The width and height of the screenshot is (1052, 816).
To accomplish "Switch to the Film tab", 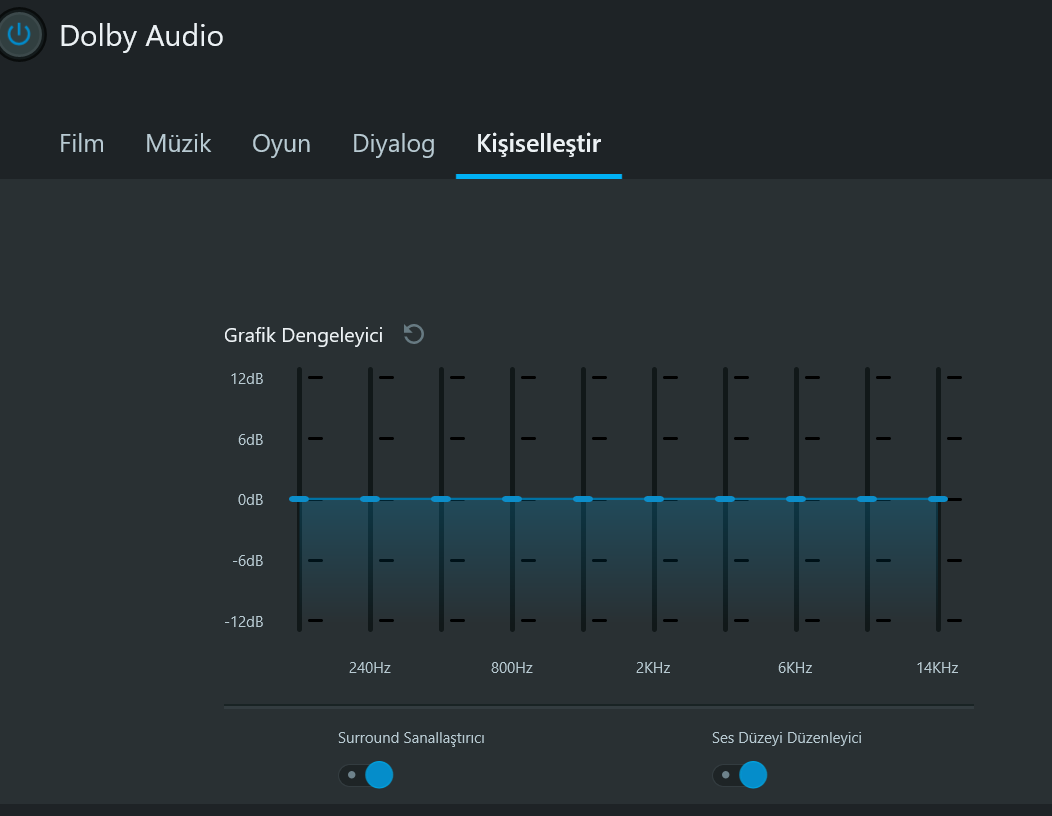I will click(x=82, y=143).
